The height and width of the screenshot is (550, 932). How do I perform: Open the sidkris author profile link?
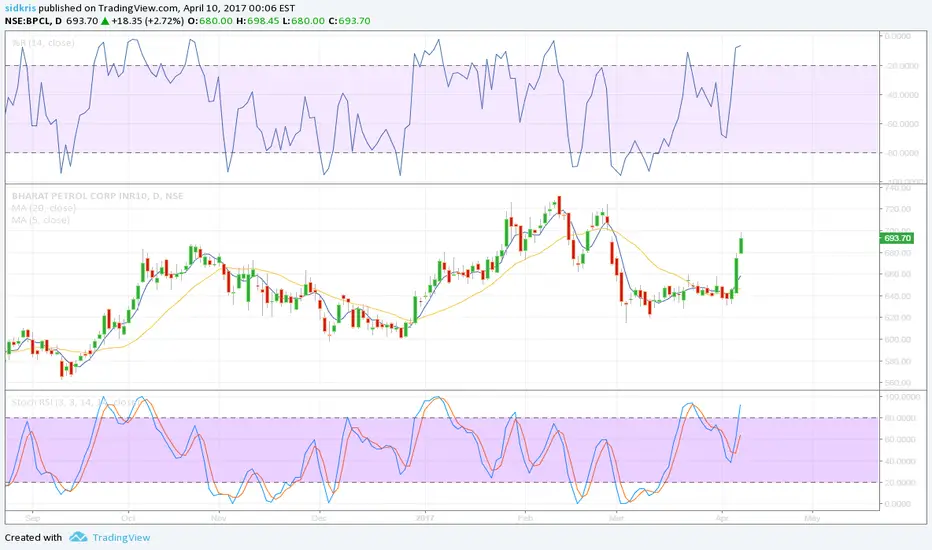click(x=19, y=8)
